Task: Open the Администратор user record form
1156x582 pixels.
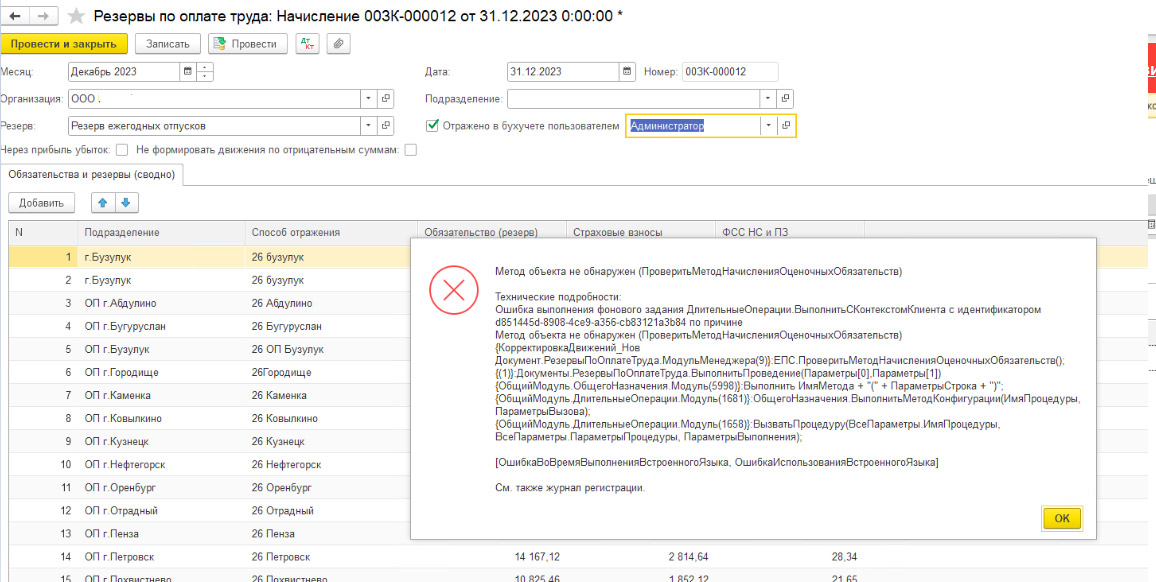Action: click(786, 126)
